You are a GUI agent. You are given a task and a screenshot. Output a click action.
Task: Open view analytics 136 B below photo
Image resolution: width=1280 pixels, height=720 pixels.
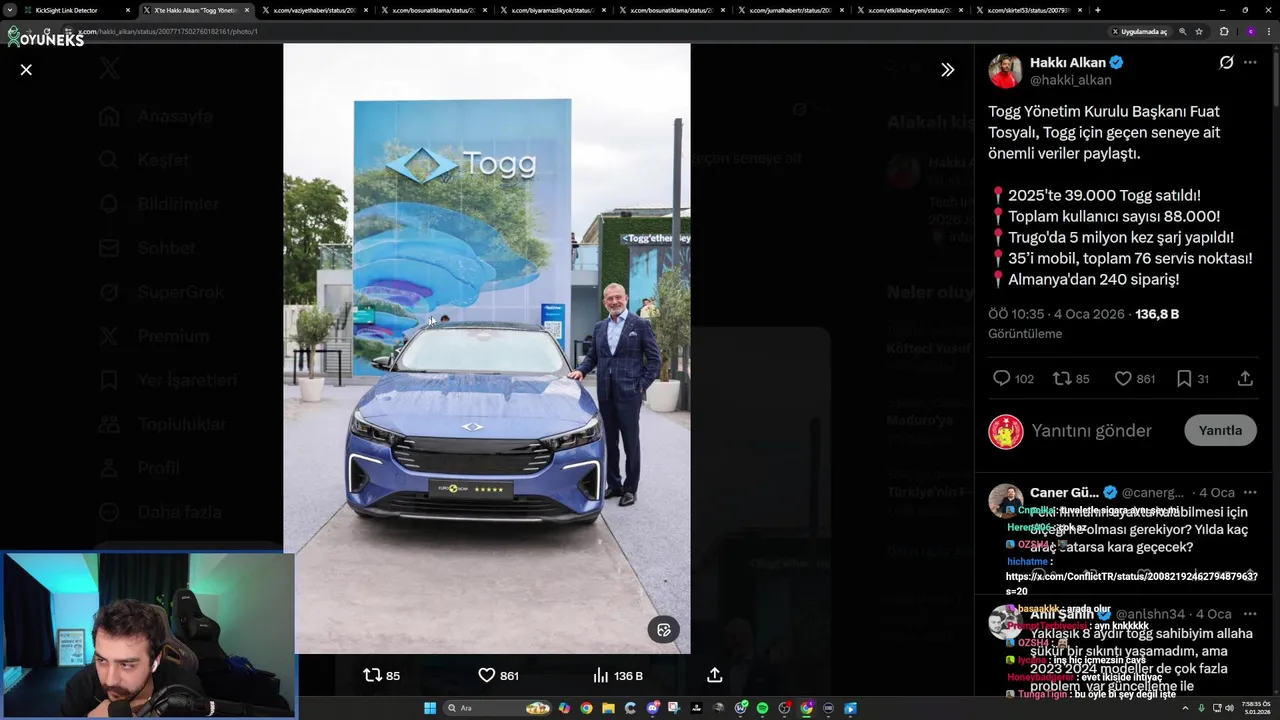point(617,676)
